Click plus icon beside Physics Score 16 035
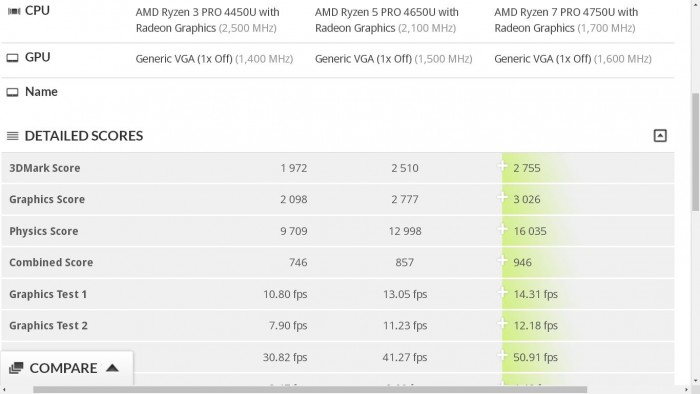The width and height of the screenshot is (700, 394). coord(503,229)
